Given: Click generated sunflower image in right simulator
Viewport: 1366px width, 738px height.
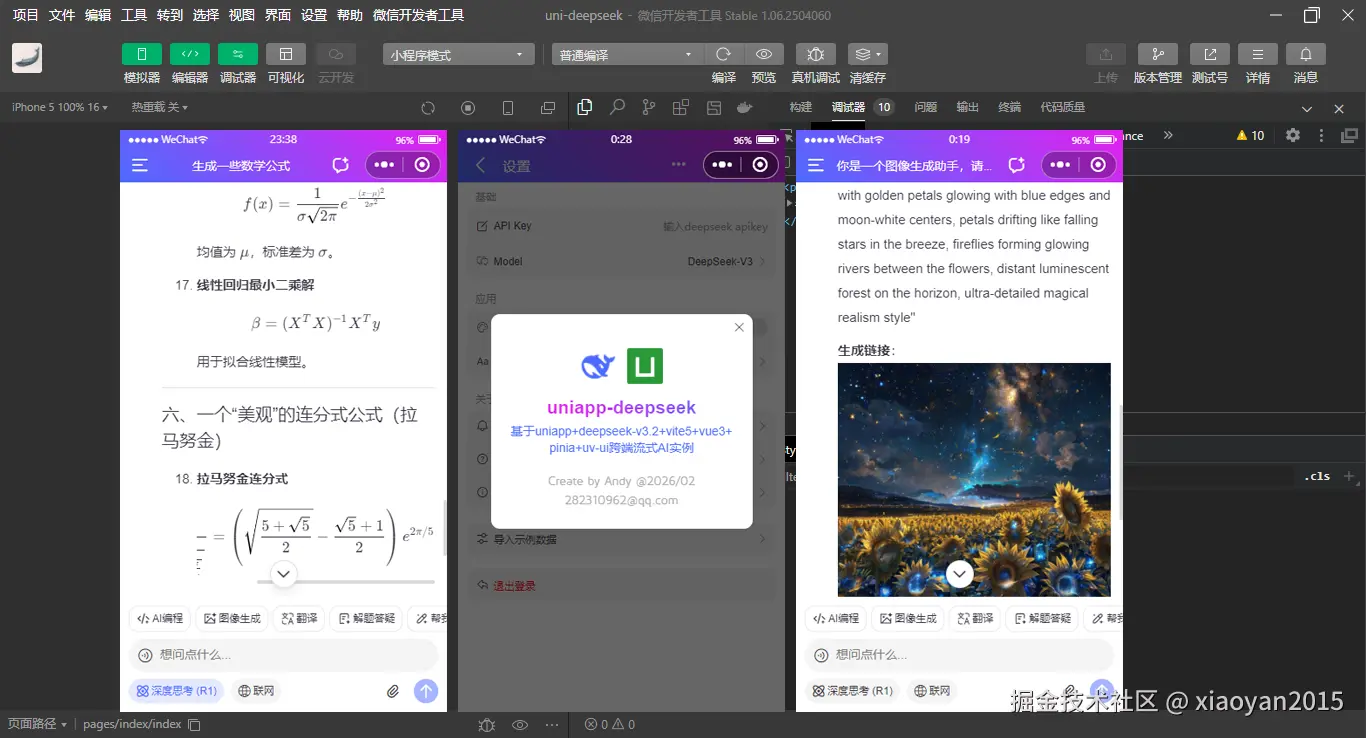Looking at the screenshot, I should coord(974,479).
